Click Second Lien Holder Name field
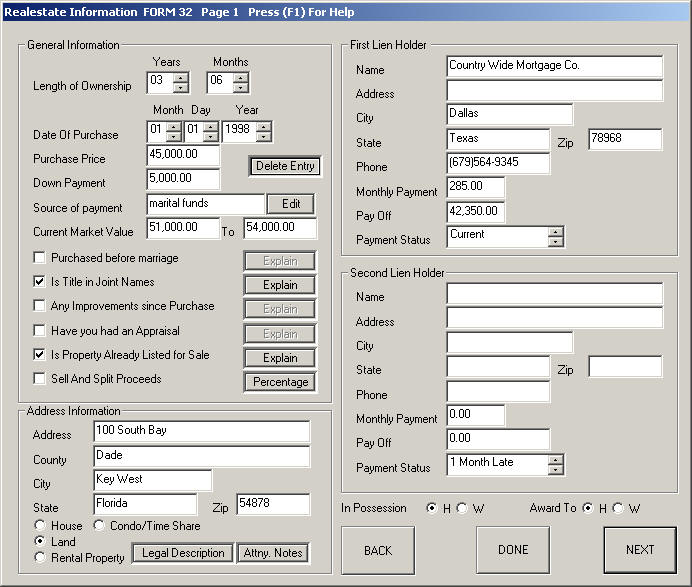692x587 pixels. coord(554,294)
